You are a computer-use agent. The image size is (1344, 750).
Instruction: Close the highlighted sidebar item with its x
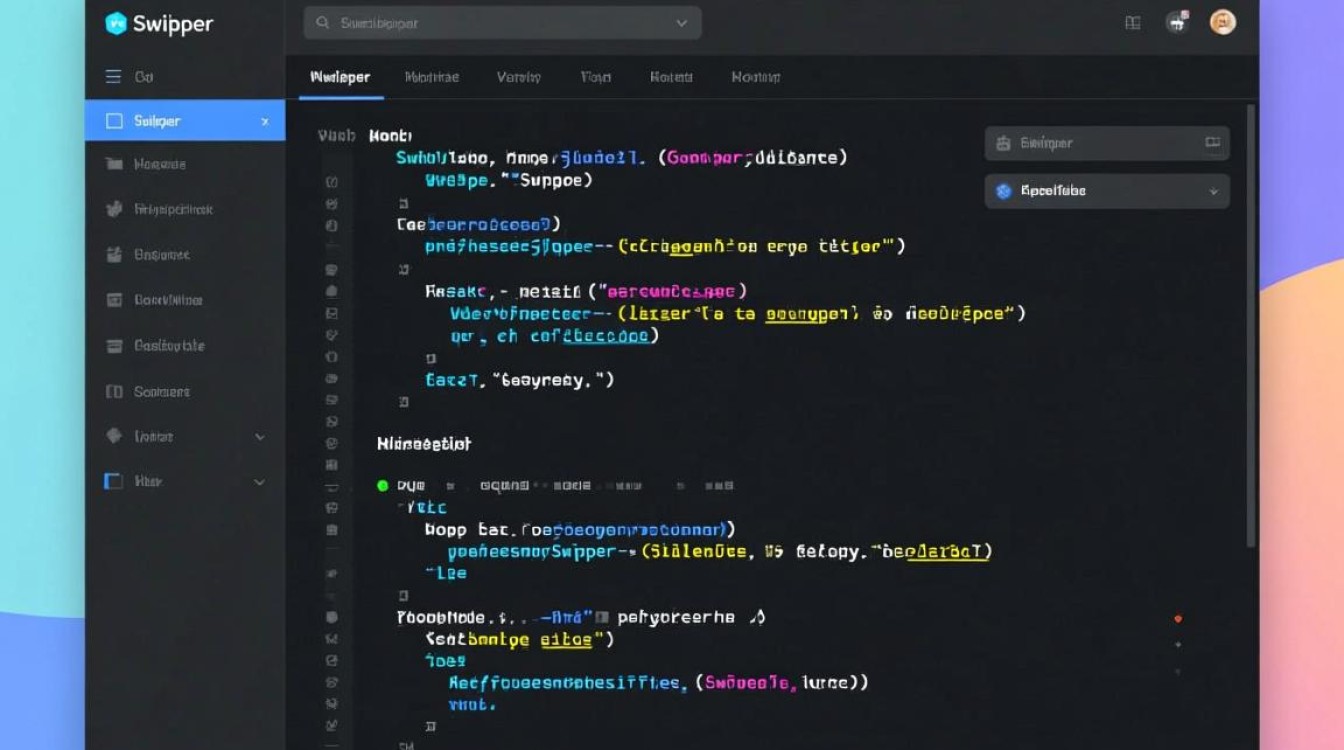point(265,121)
